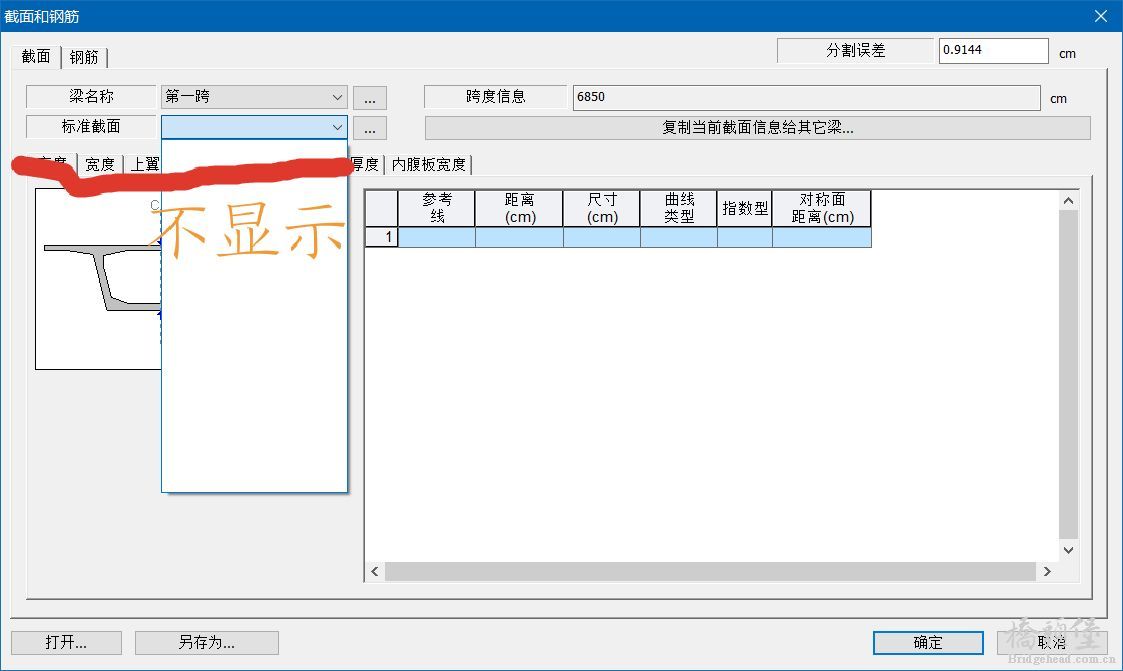Click the 取消 button

click(x=1052, y=642)
